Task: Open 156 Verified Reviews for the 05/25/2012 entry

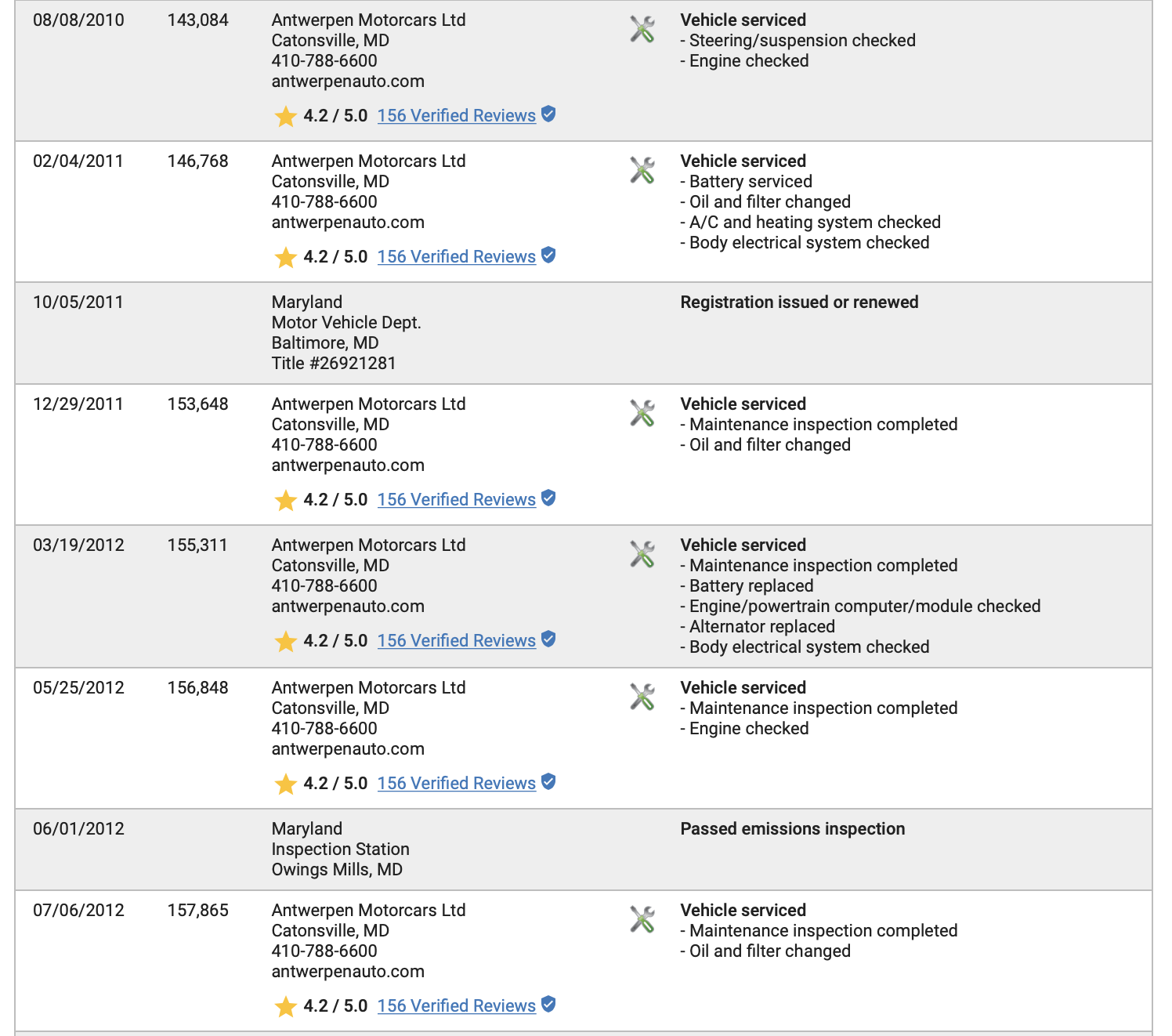Action: [x=457, y=784]
